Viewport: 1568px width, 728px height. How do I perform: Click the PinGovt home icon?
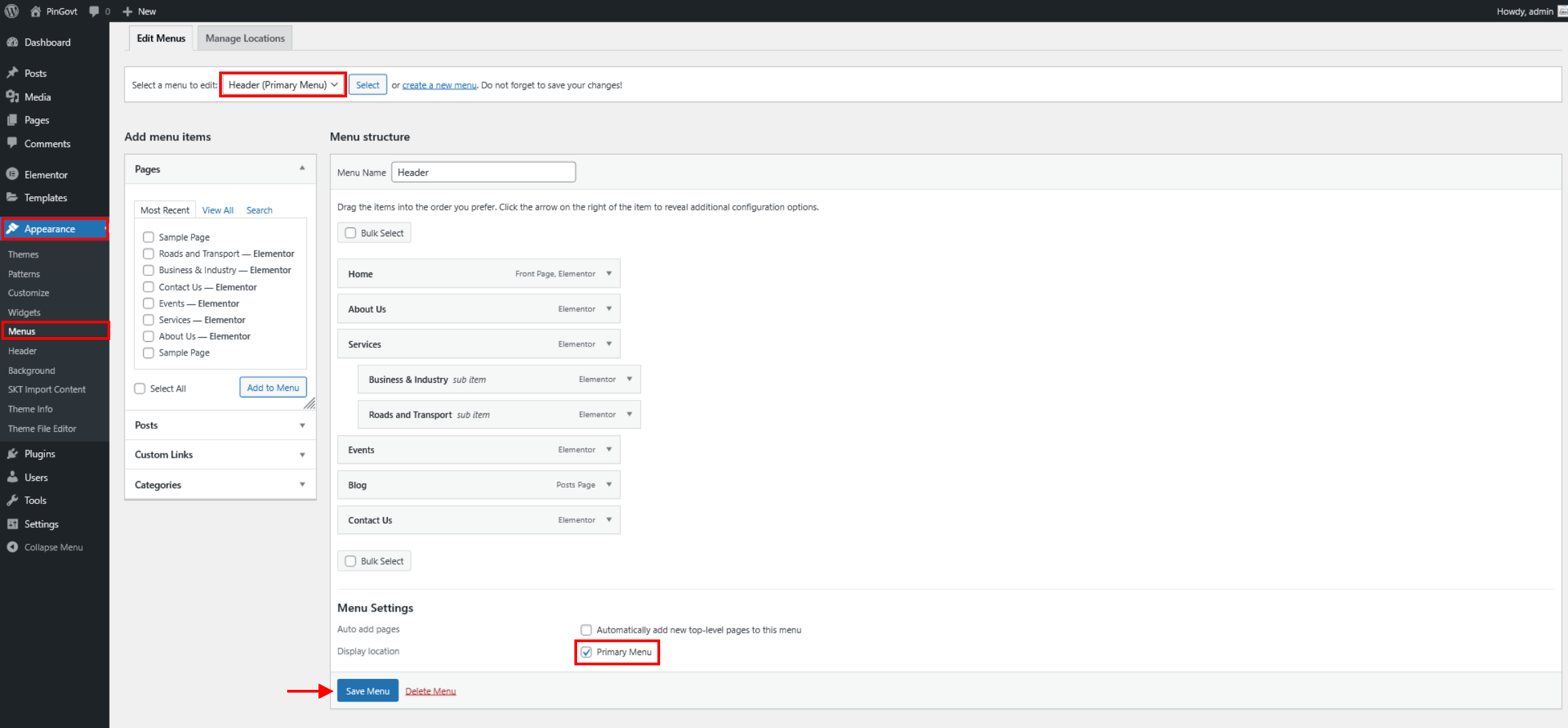click(x=36, y=11)
